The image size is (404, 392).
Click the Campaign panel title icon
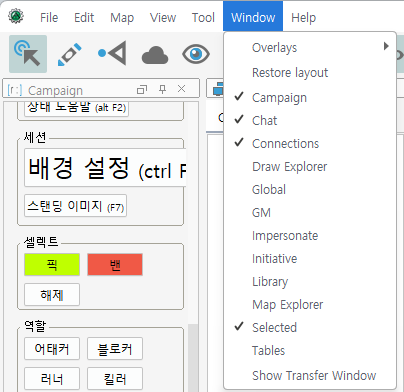15,90
